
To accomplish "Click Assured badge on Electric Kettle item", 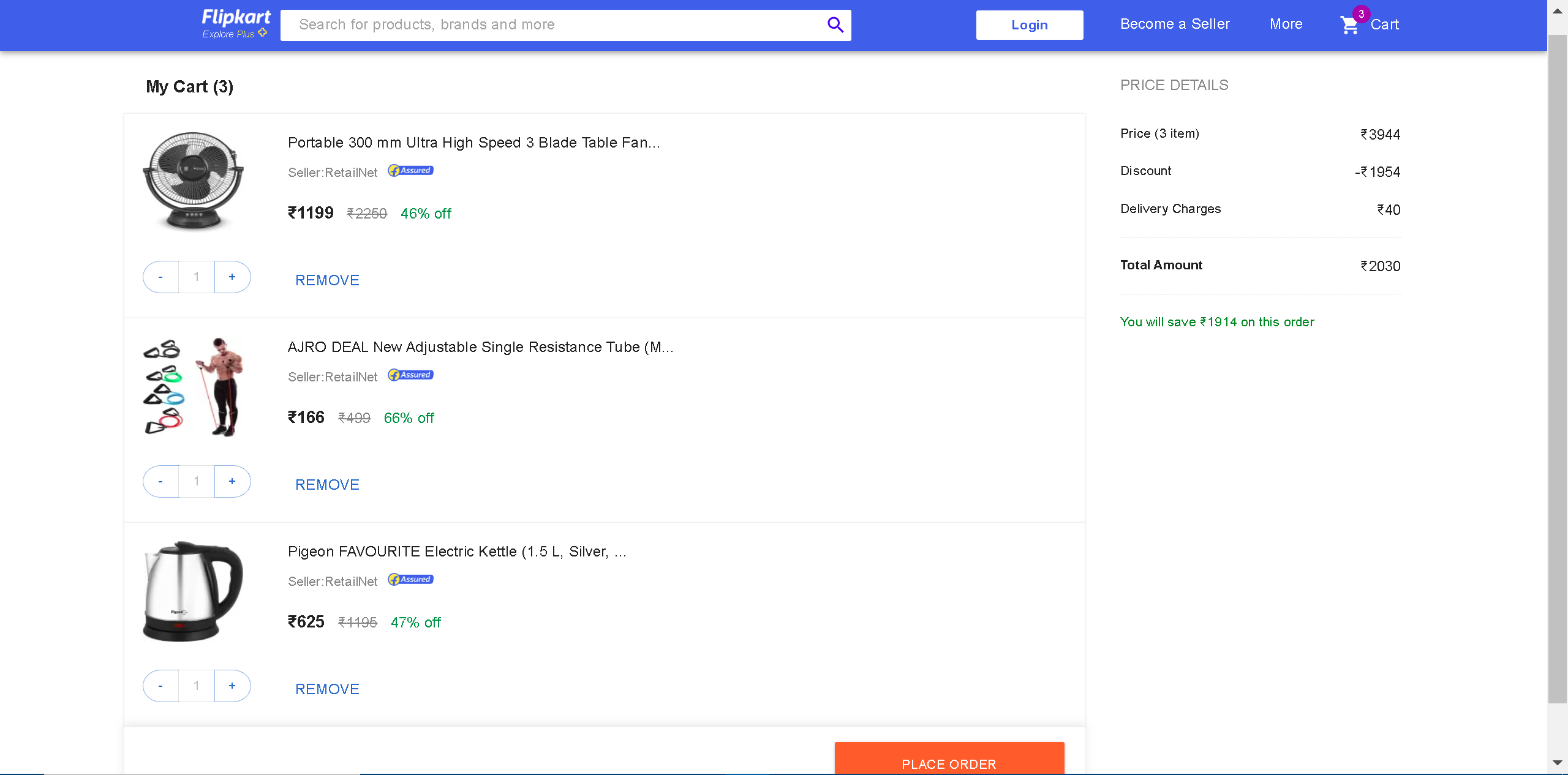I will tap(410, 579).
